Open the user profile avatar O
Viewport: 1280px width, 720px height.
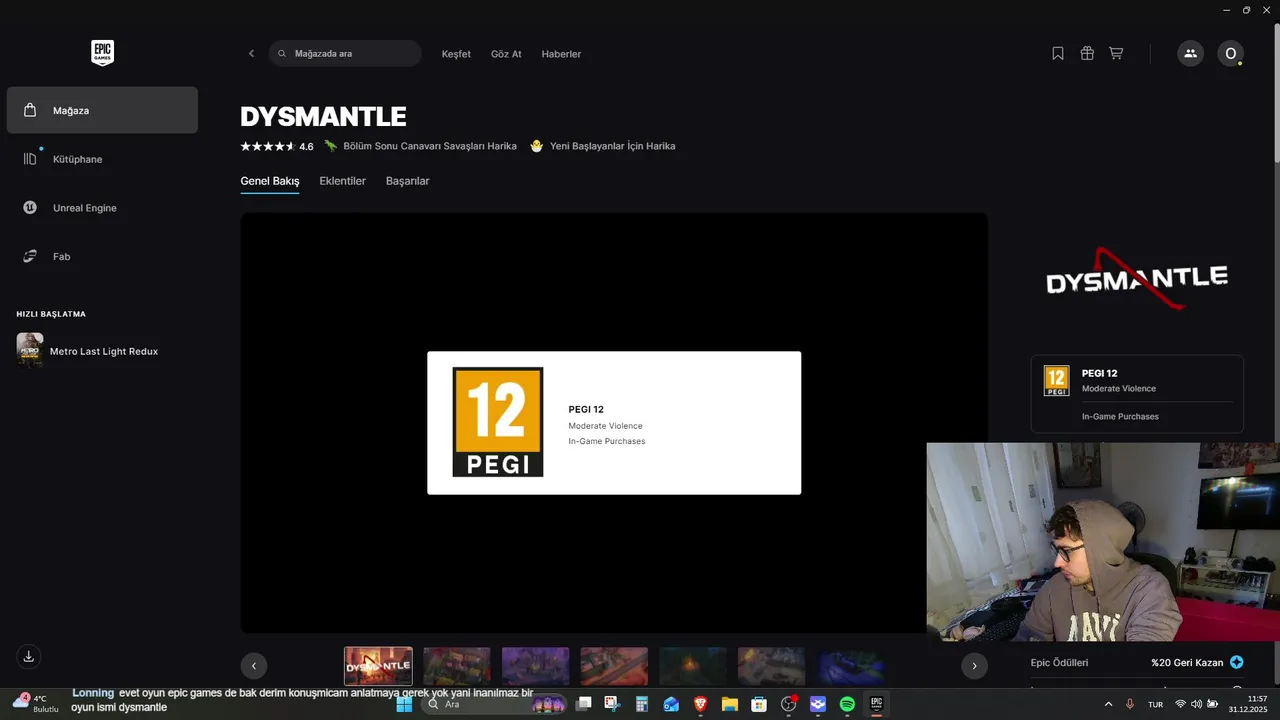[x=1230, y=54]
